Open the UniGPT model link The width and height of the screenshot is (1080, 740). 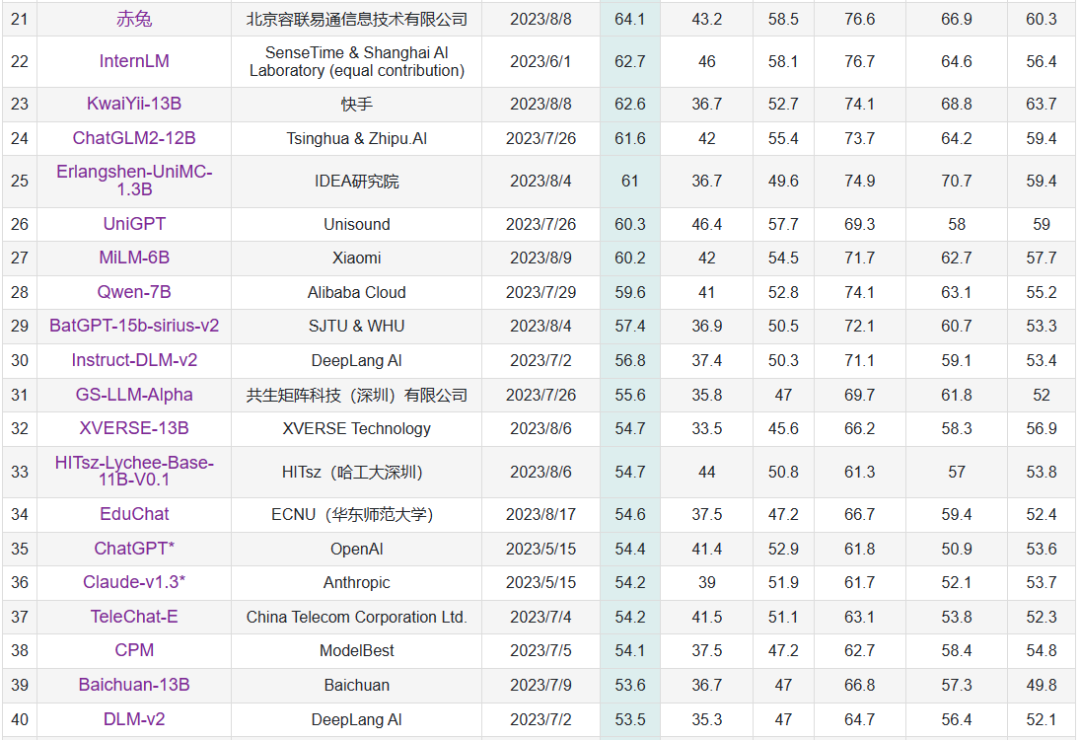[x=134, y=224]
